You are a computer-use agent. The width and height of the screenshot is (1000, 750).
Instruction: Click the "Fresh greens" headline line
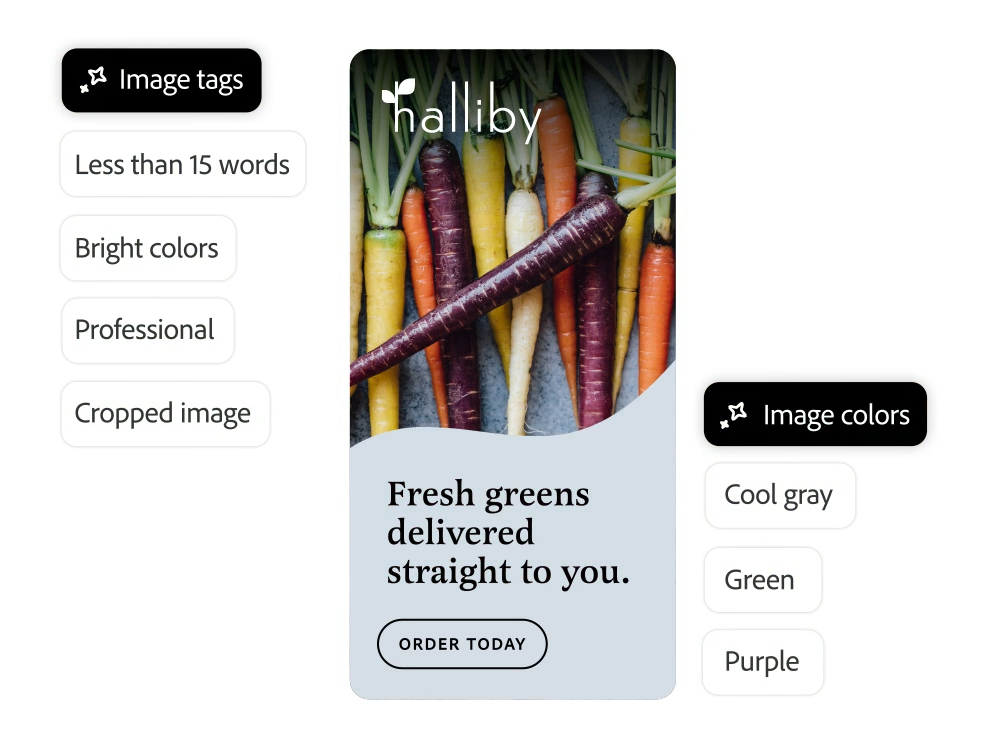point(488,494)
